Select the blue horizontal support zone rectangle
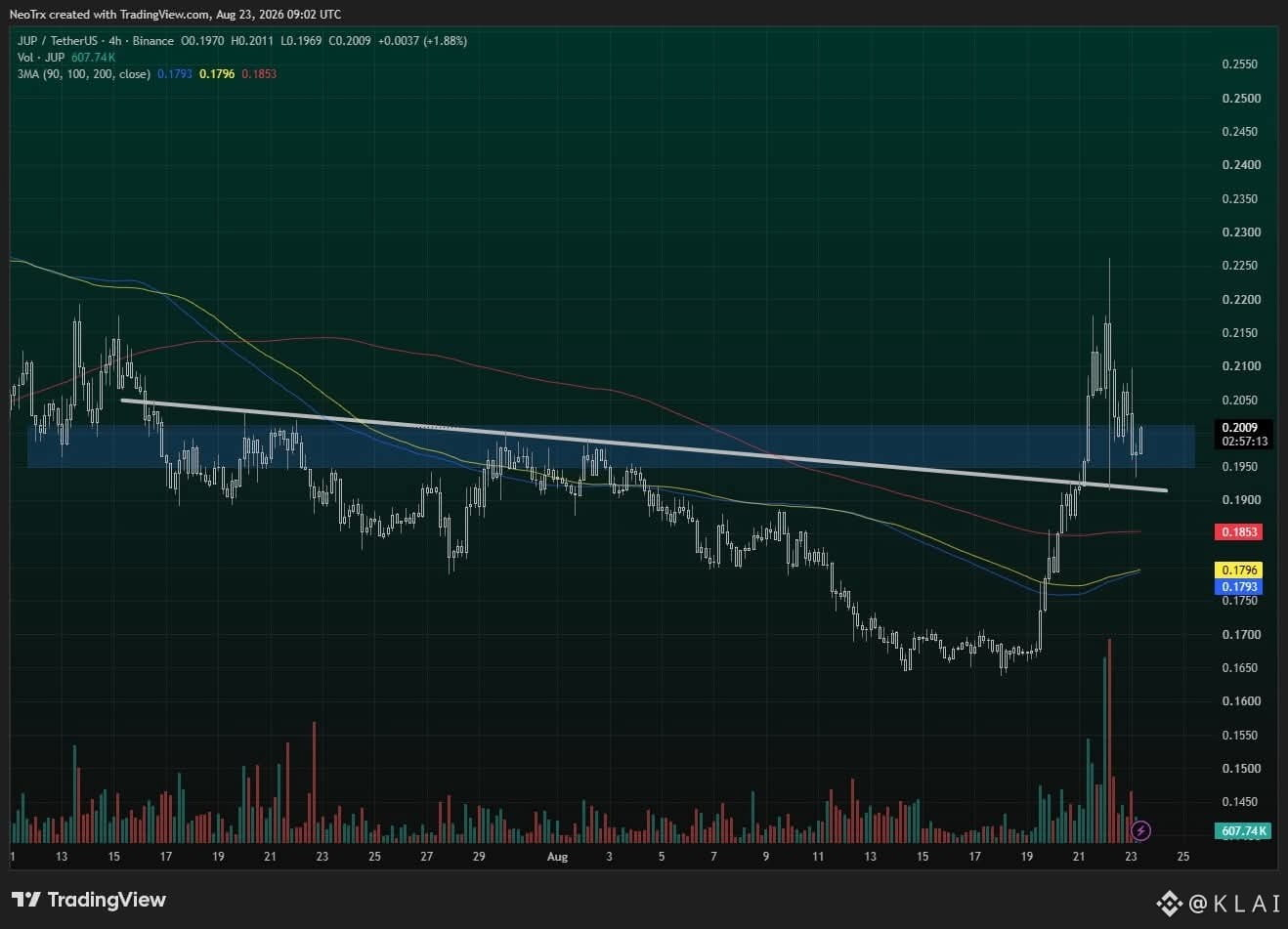 [x=611, y=445]
